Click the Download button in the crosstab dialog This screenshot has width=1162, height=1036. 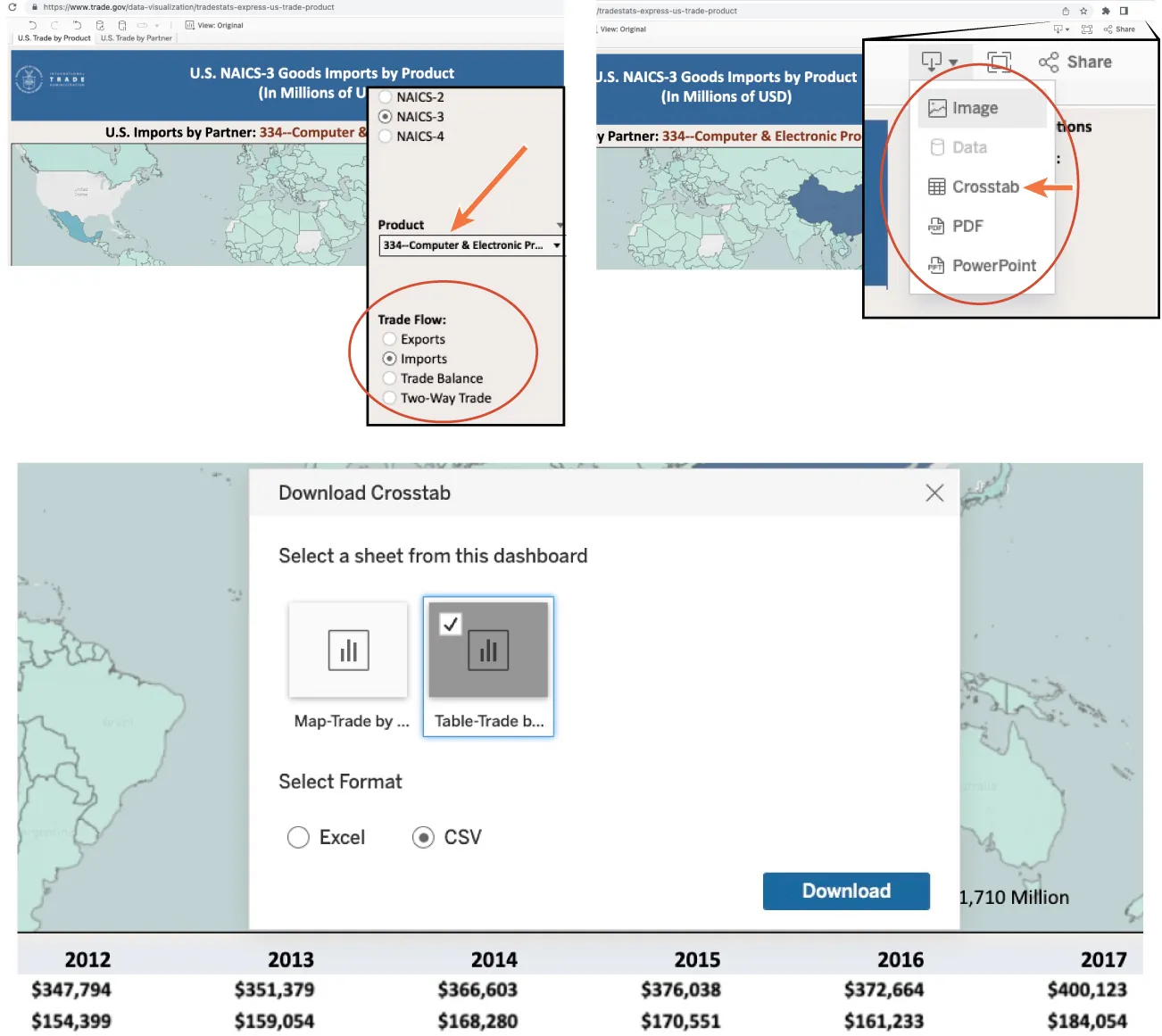(x=845, y=891)
